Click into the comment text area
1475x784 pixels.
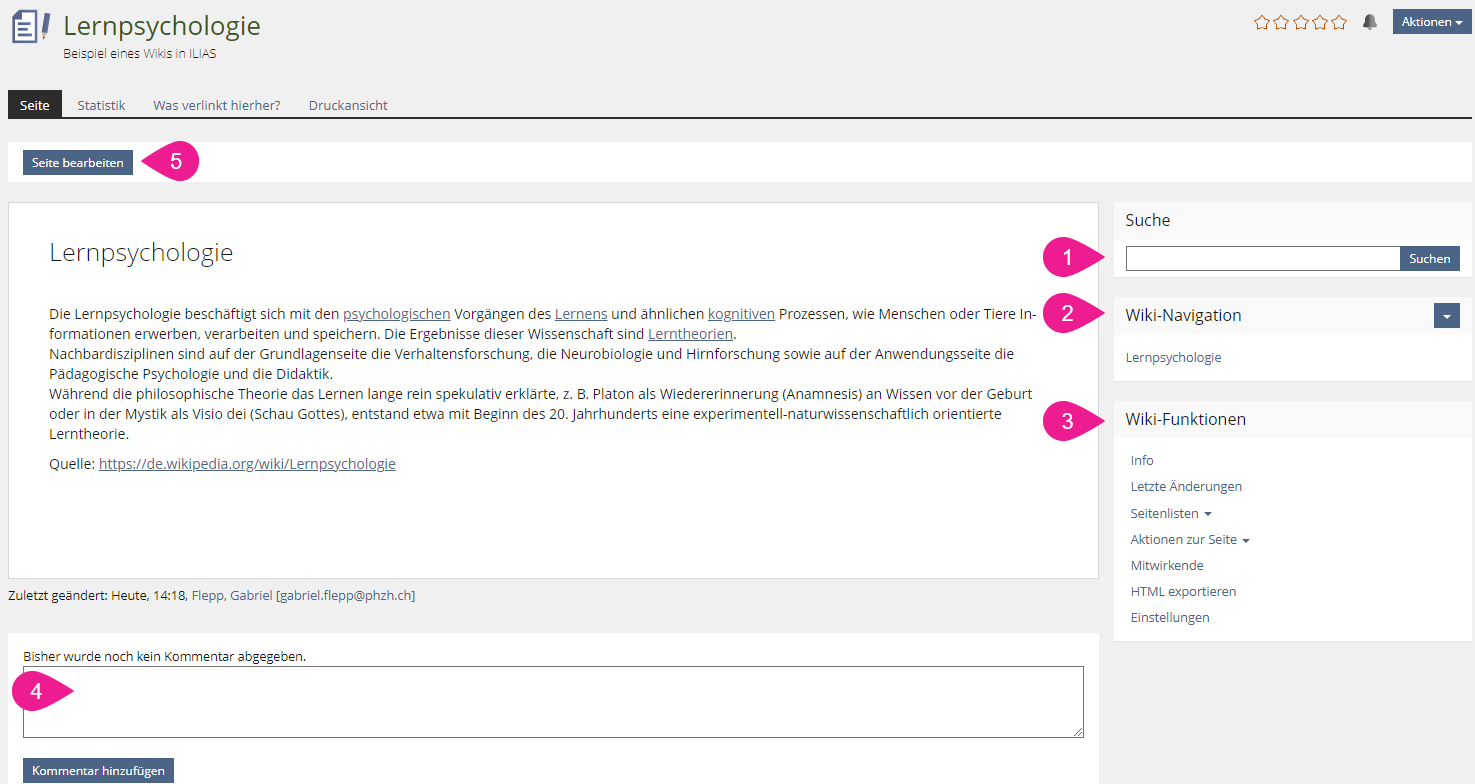click(553, 702)
